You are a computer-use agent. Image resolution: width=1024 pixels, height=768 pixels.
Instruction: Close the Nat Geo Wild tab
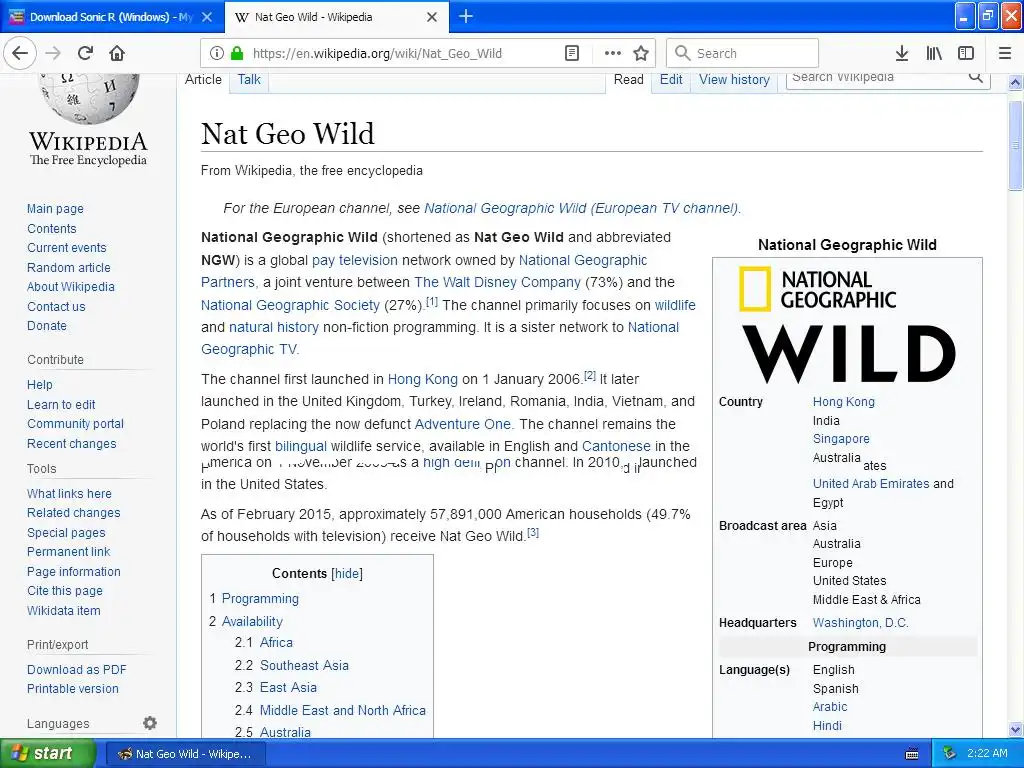(432, 17)
